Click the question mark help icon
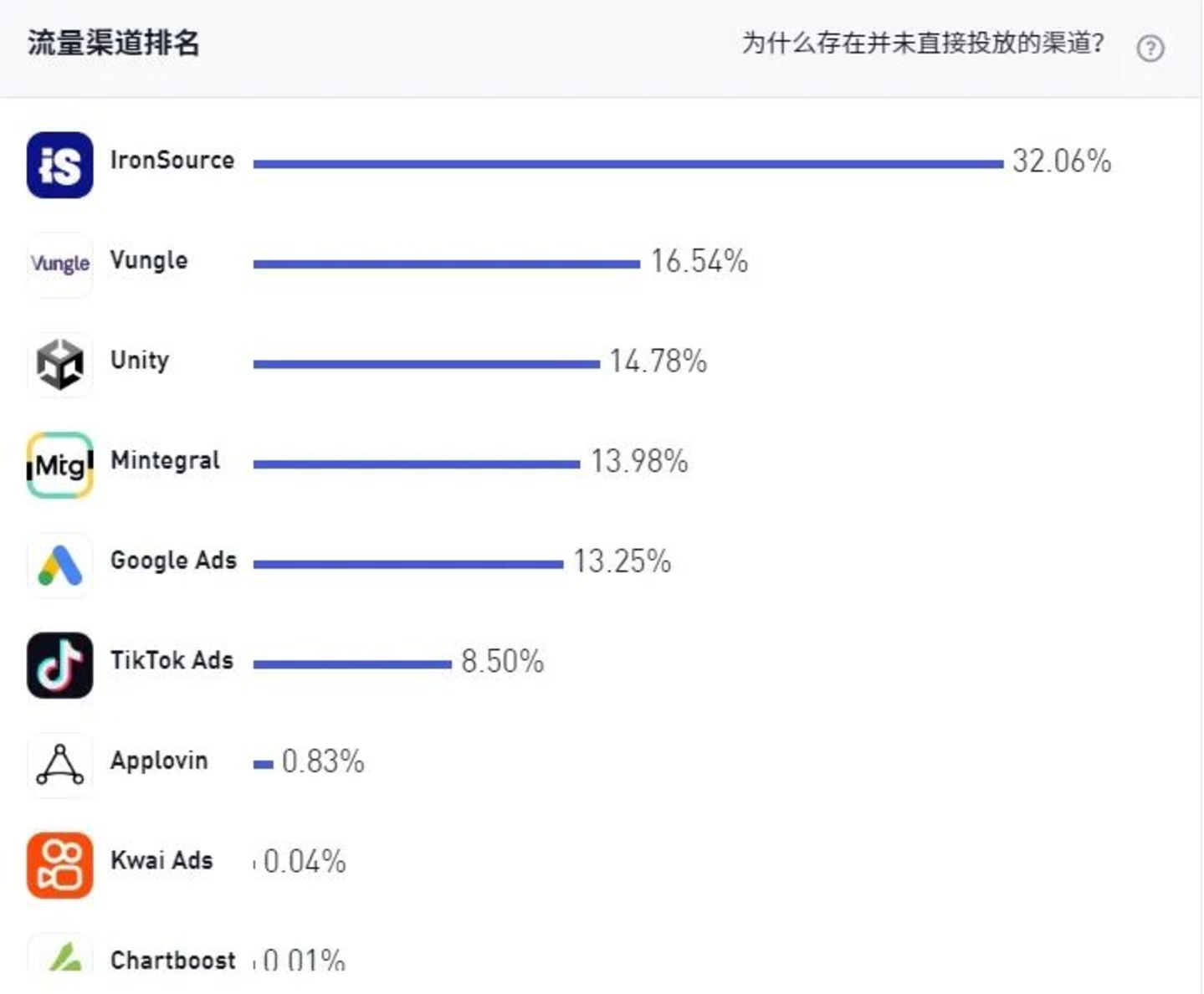This screenshot has width=1204, height=994. (x=1150, y=49)
